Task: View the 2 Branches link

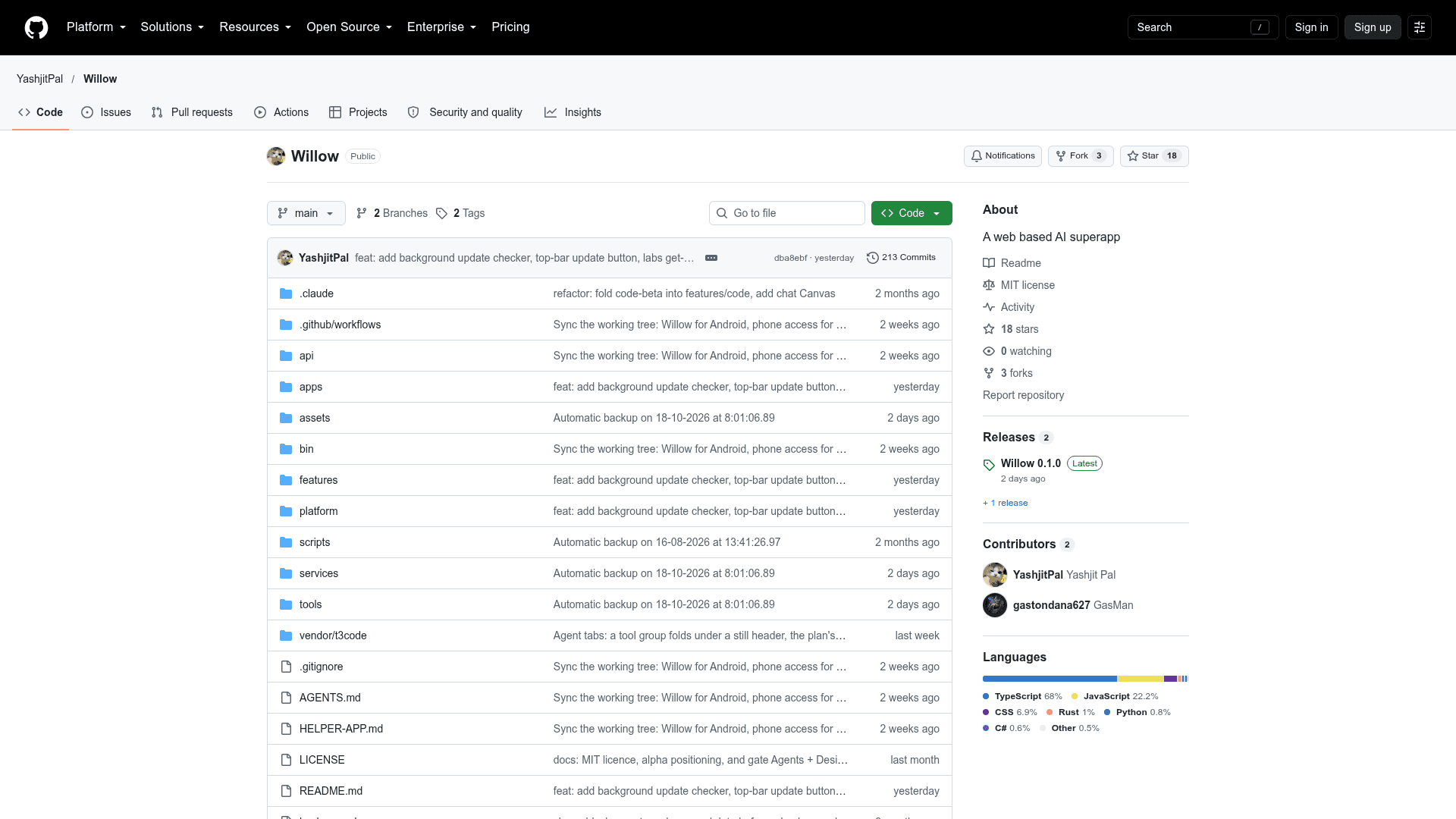Action: click(x=392, y=213)
